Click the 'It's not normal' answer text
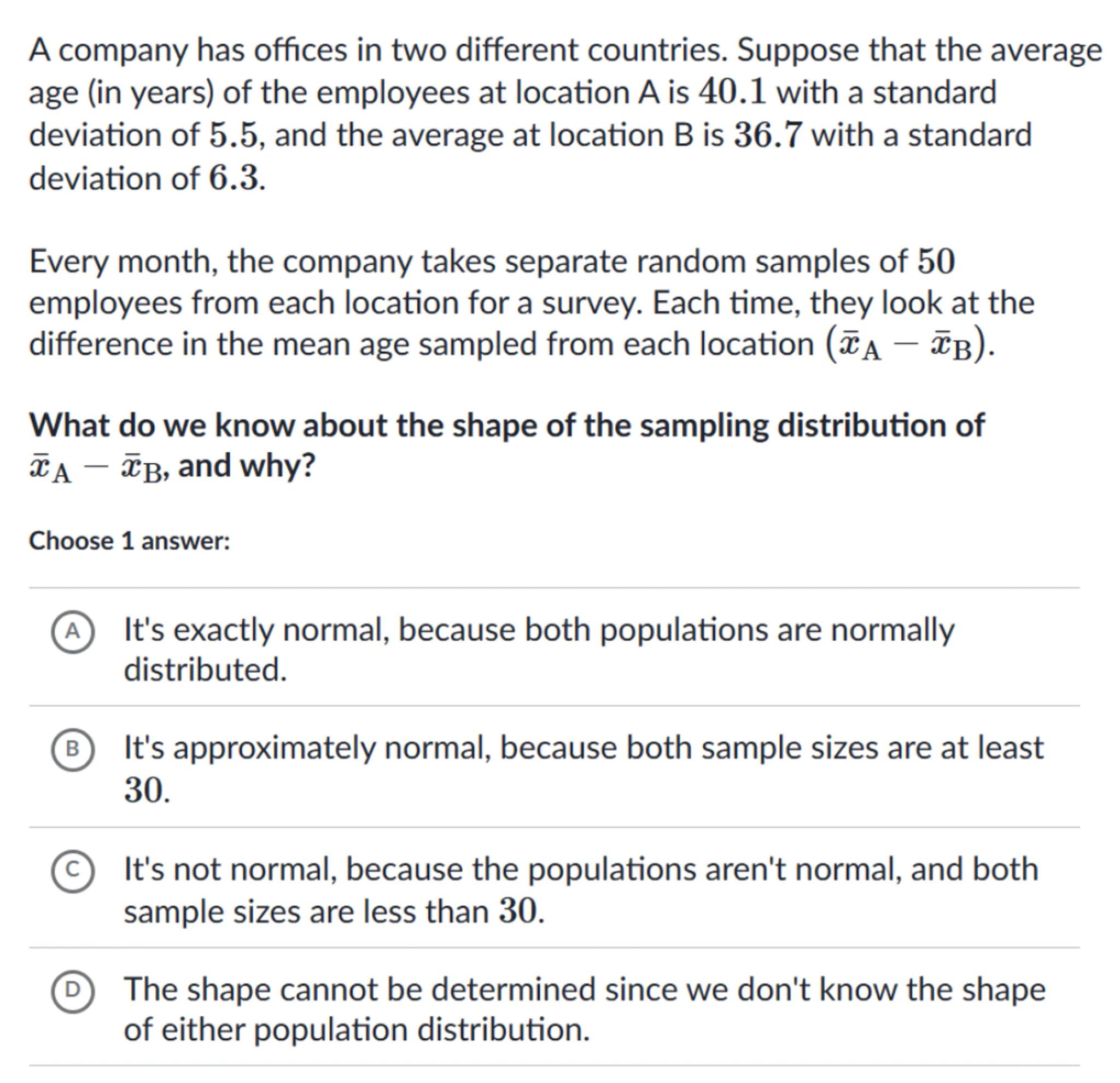The width and height of the screenshot is (1120, 1083). (580, 870)
